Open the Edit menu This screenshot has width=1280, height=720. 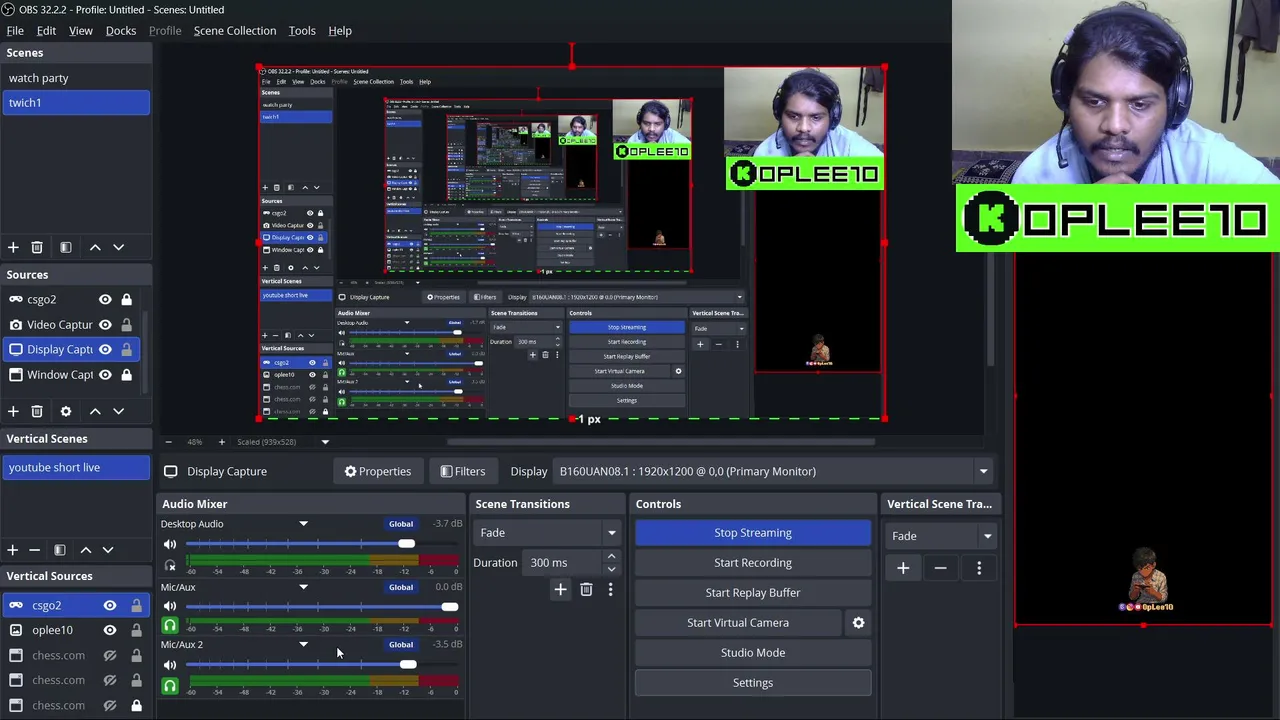[x=46, y=30]
